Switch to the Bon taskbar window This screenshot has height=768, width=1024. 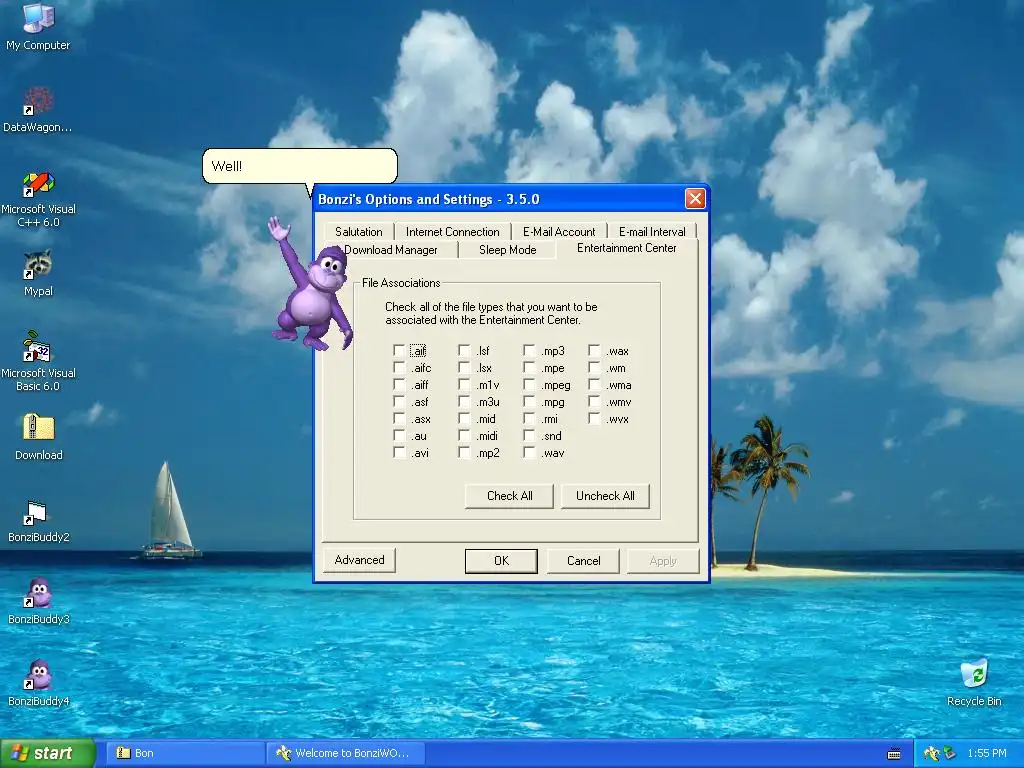tap(184, 753)
